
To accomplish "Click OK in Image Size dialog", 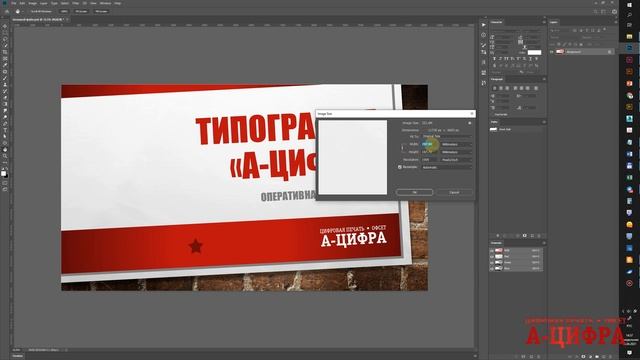I will coord(415,192).
